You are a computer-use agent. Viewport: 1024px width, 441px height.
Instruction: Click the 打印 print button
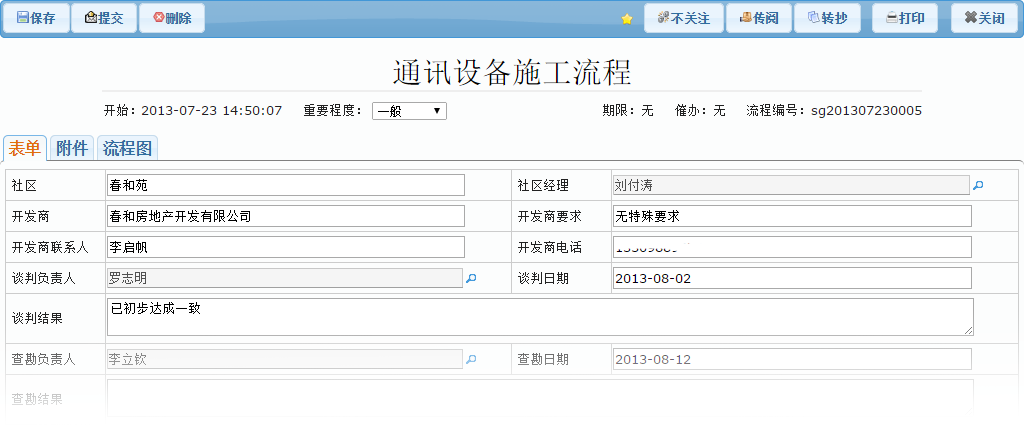[904, 18]
